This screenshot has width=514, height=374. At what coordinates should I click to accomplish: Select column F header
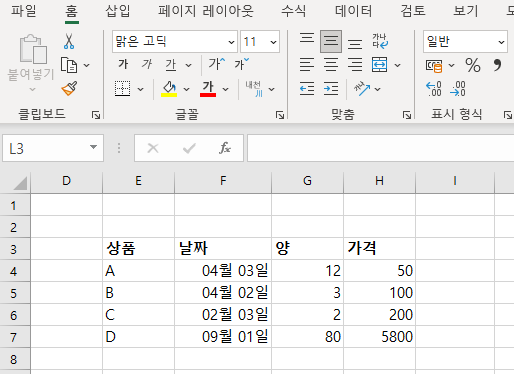pyautogui.click(x=223, y=181)
